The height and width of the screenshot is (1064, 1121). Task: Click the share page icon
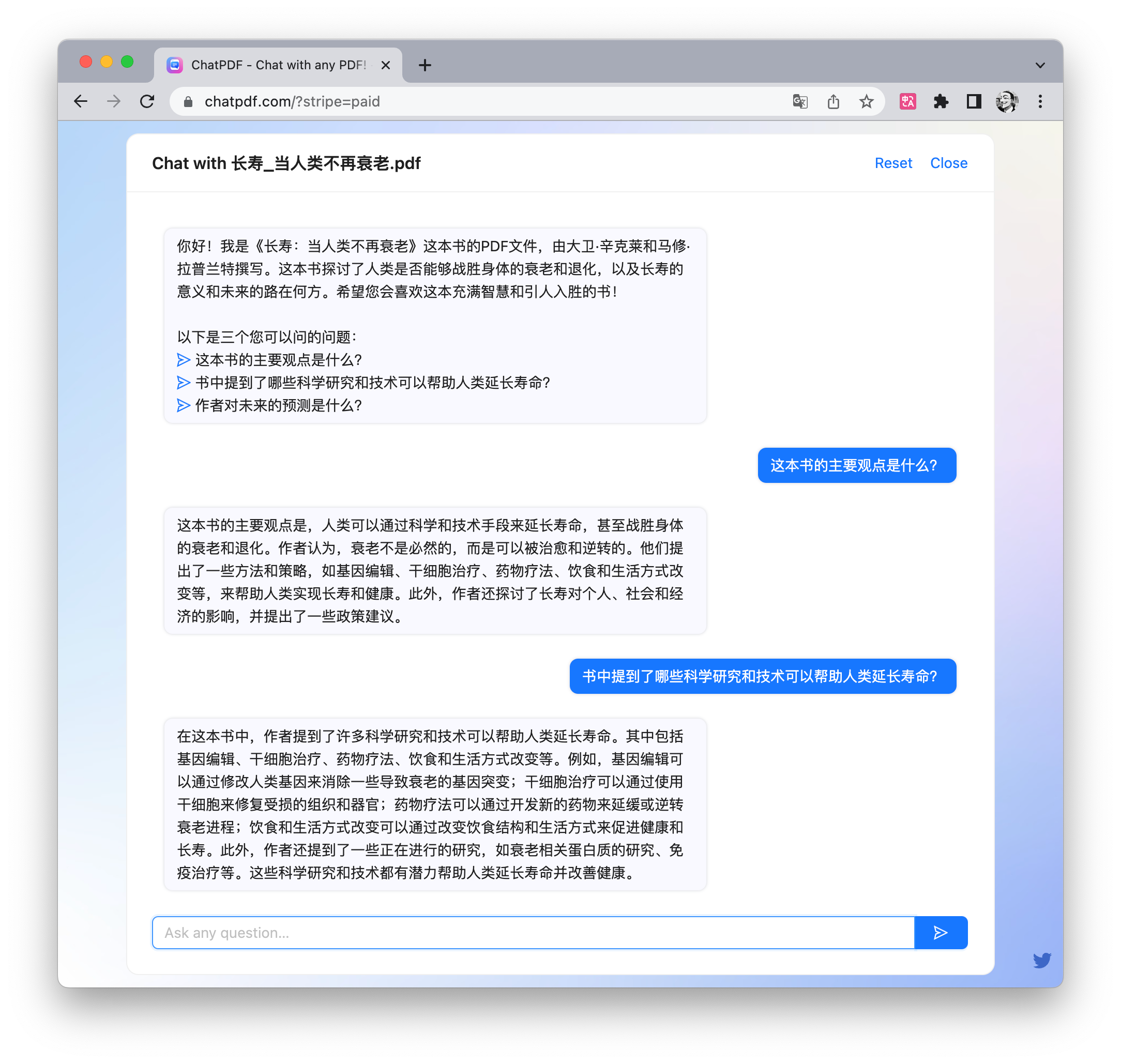pos(833,101)
